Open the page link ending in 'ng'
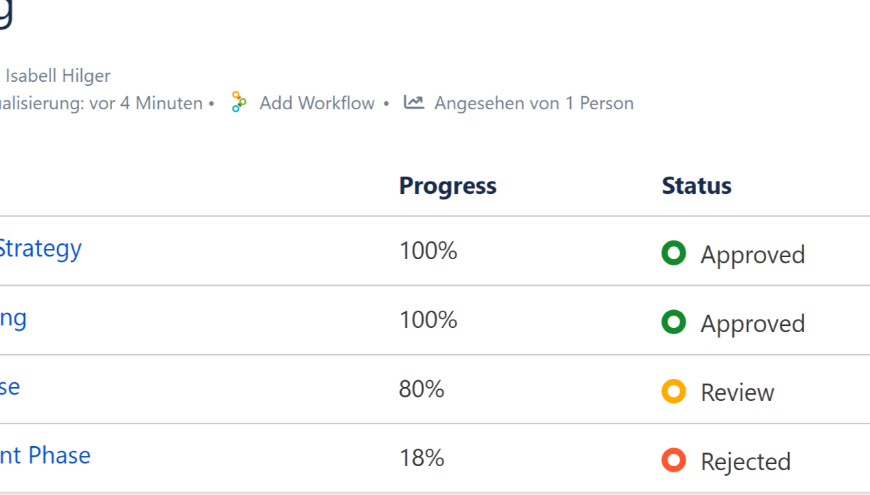 (x=13, y=318)
